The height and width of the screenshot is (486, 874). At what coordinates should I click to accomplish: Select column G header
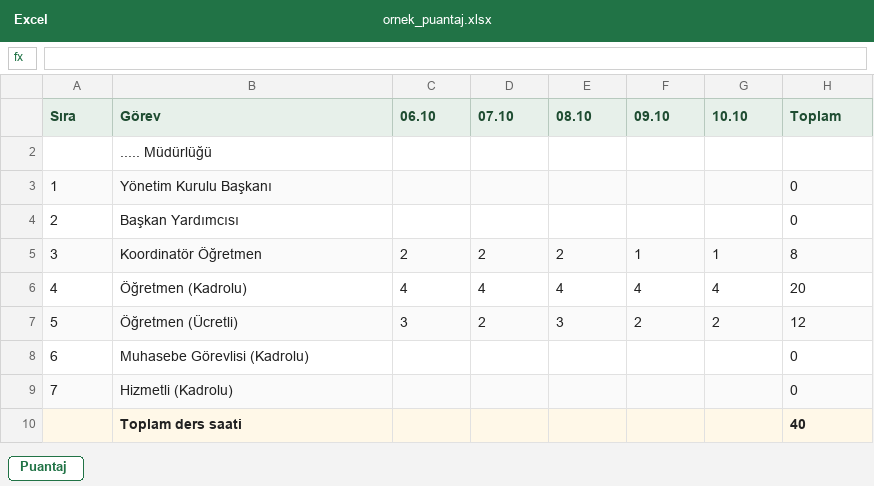pyautogui.click(x=744, y=86)
